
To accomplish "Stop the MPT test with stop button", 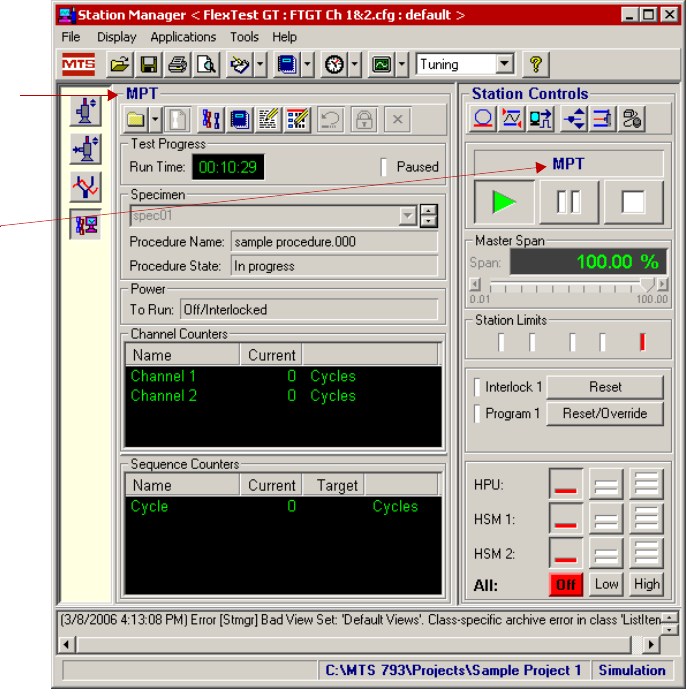I will pyautogui.click(x=633, y=202).
